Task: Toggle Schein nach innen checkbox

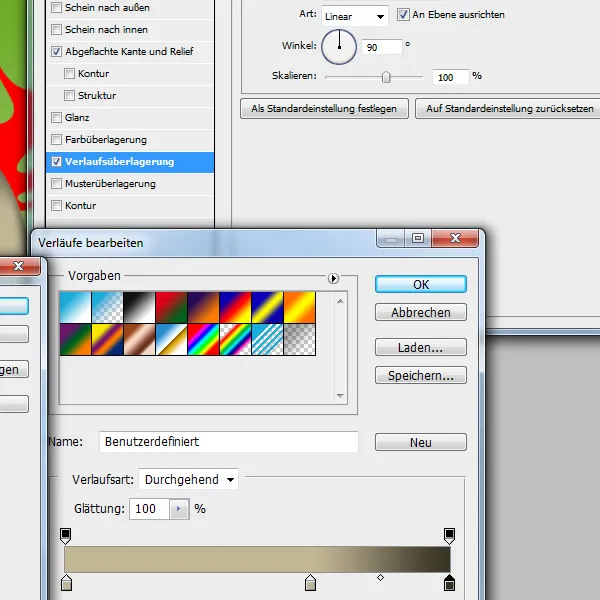Action: pyautogui.click(x=56, y=29)
